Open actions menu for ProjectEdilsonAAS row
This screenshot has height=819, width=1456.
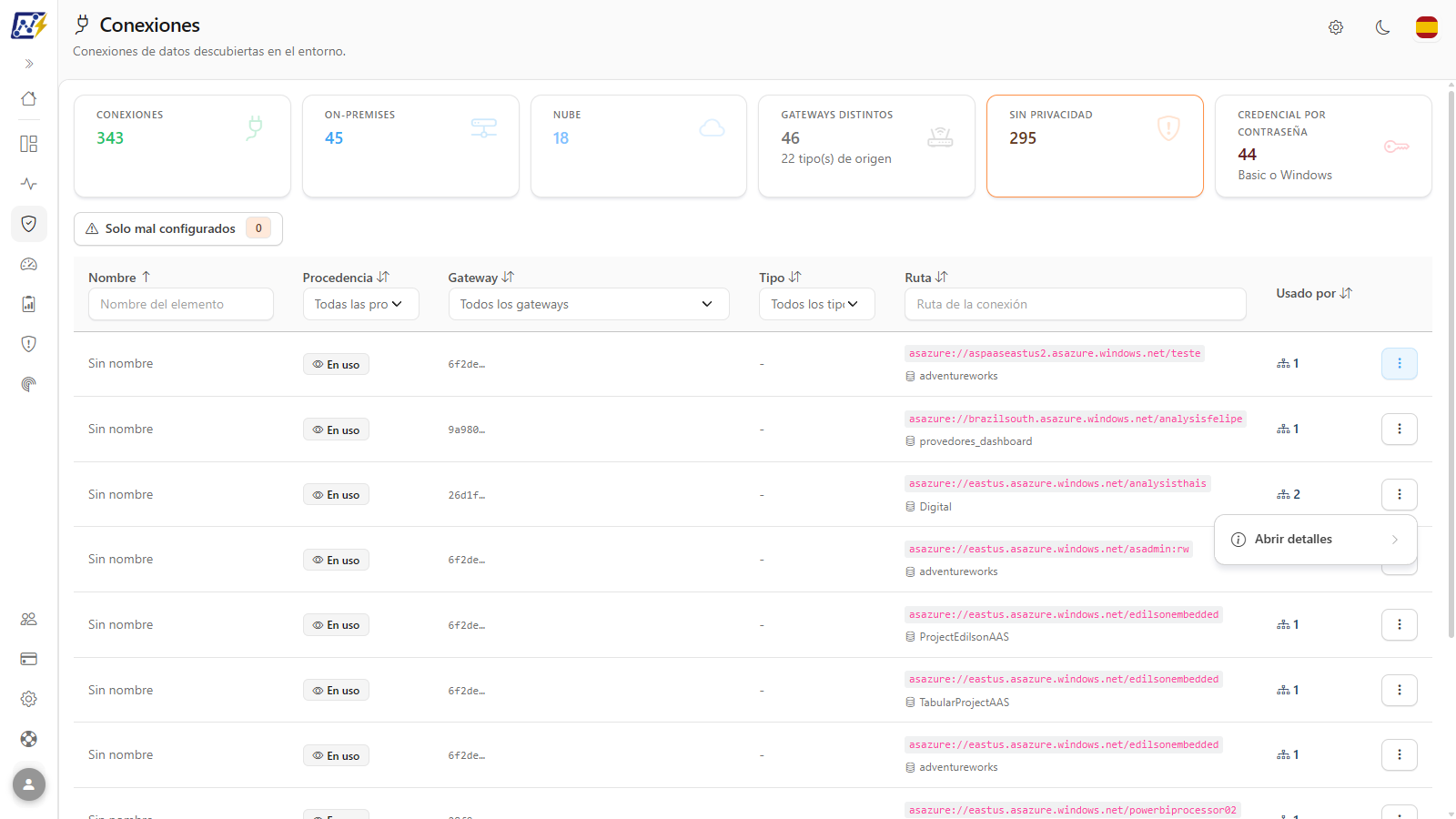1400,624
